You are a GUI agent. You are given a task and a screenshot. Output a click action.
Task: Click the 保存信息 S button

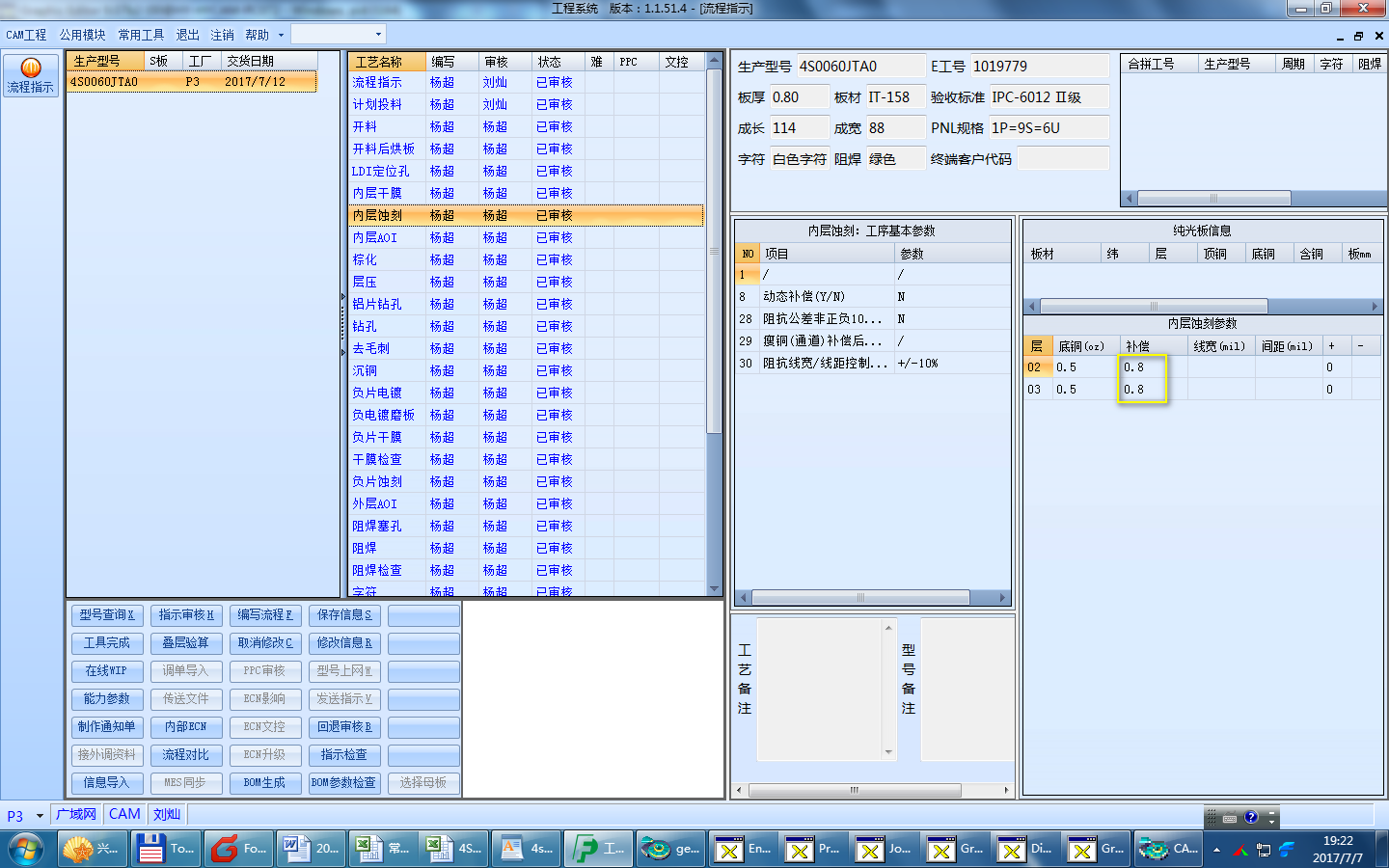pyautogui.click(x=344, y=615)
